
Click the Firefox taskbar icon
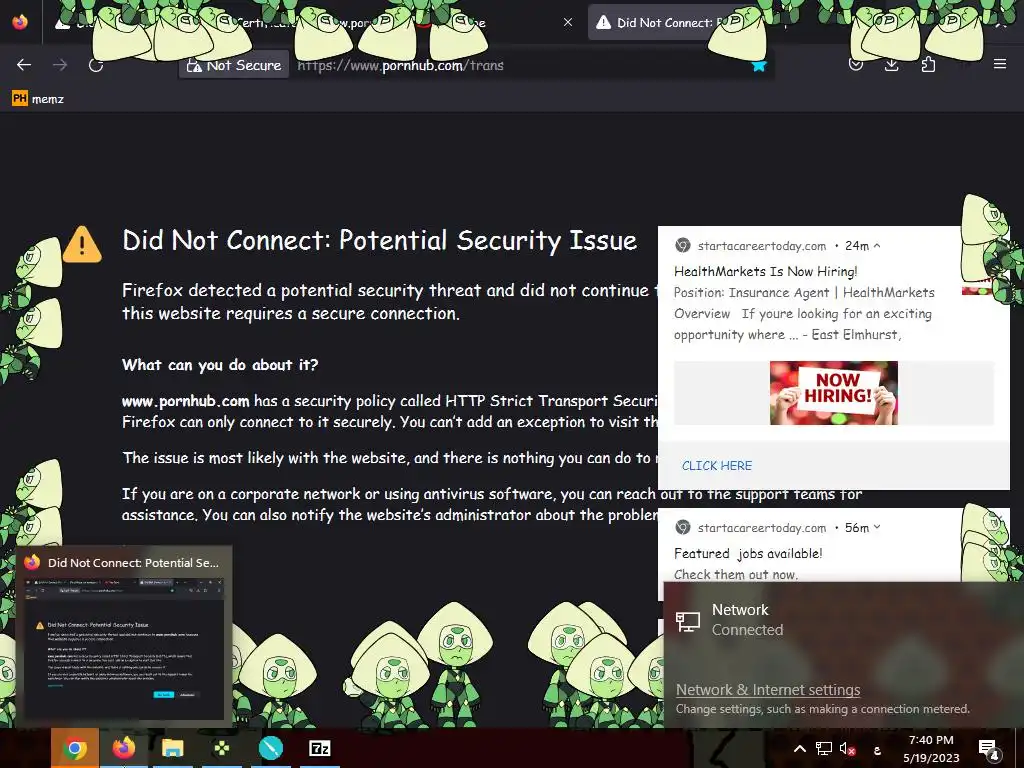[x=123, y=748]
